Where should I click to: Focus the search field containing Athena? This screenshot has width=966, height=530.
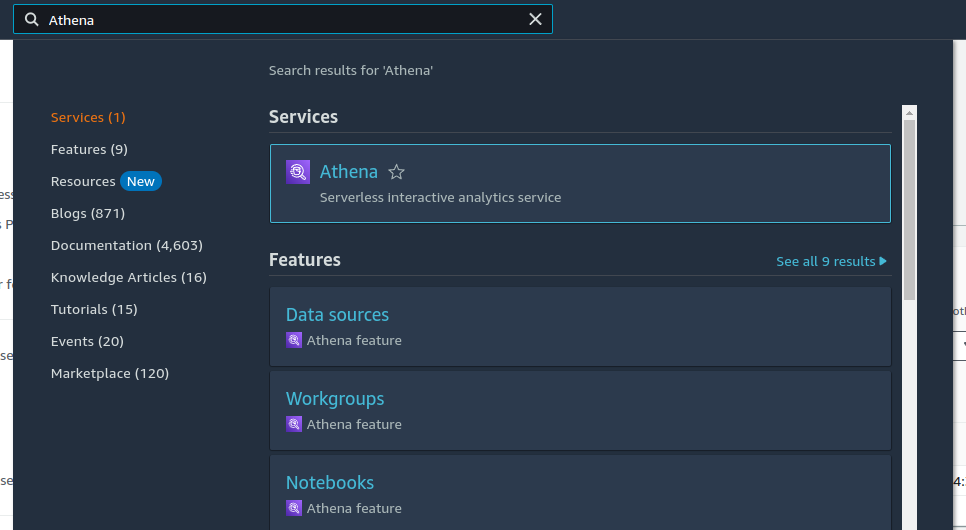(283, 19)
